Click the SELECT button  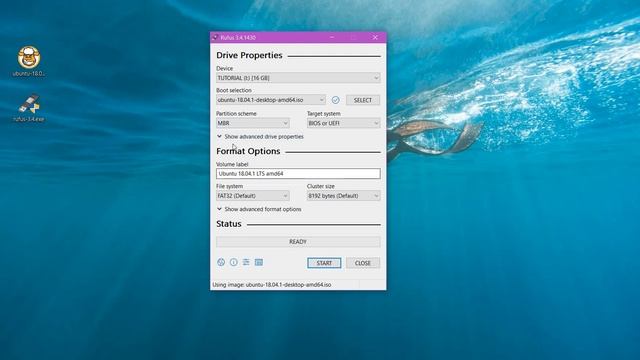(x=363, y=100)
